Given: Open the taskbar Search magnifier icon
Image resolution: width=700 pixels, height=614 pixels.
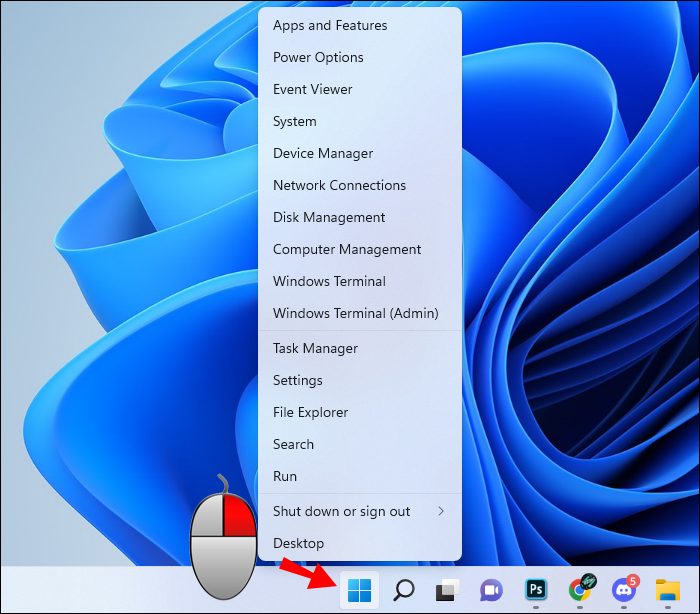Looking at the screenshot, I should [x=404, y=591].
